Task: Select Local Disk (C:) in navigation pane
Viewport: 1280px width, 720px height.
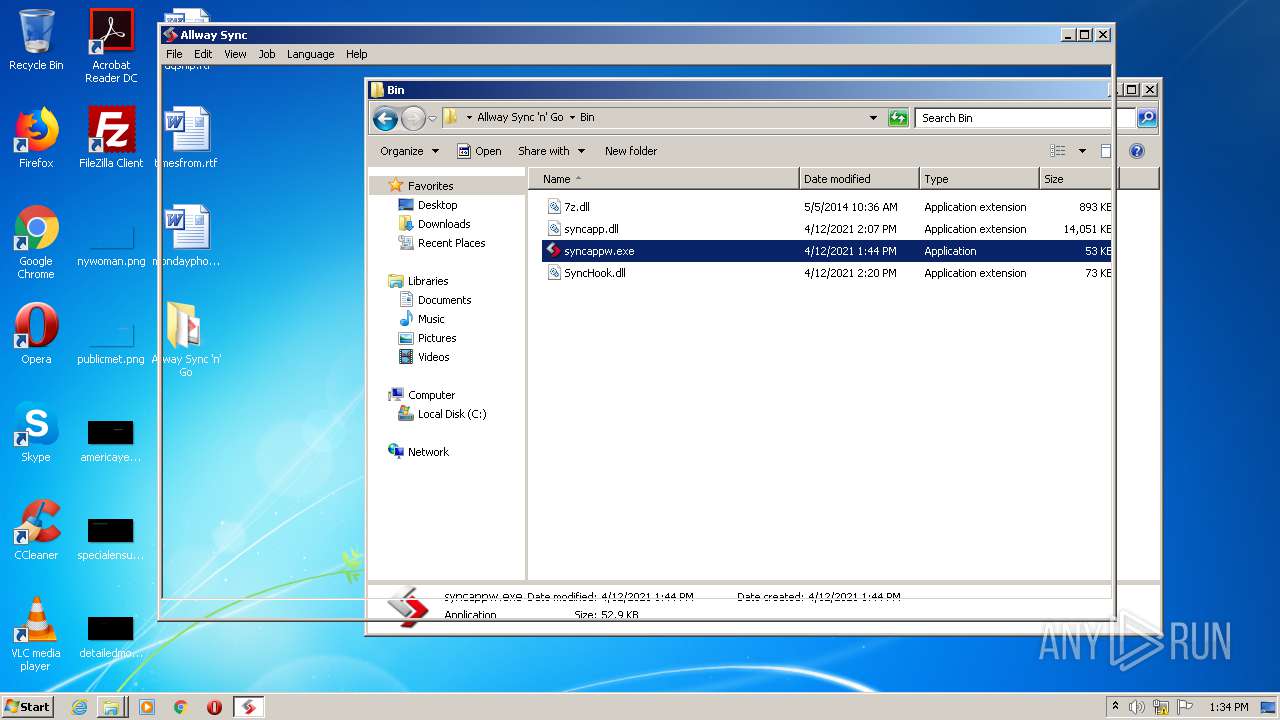Action: [x=442, y=414]
